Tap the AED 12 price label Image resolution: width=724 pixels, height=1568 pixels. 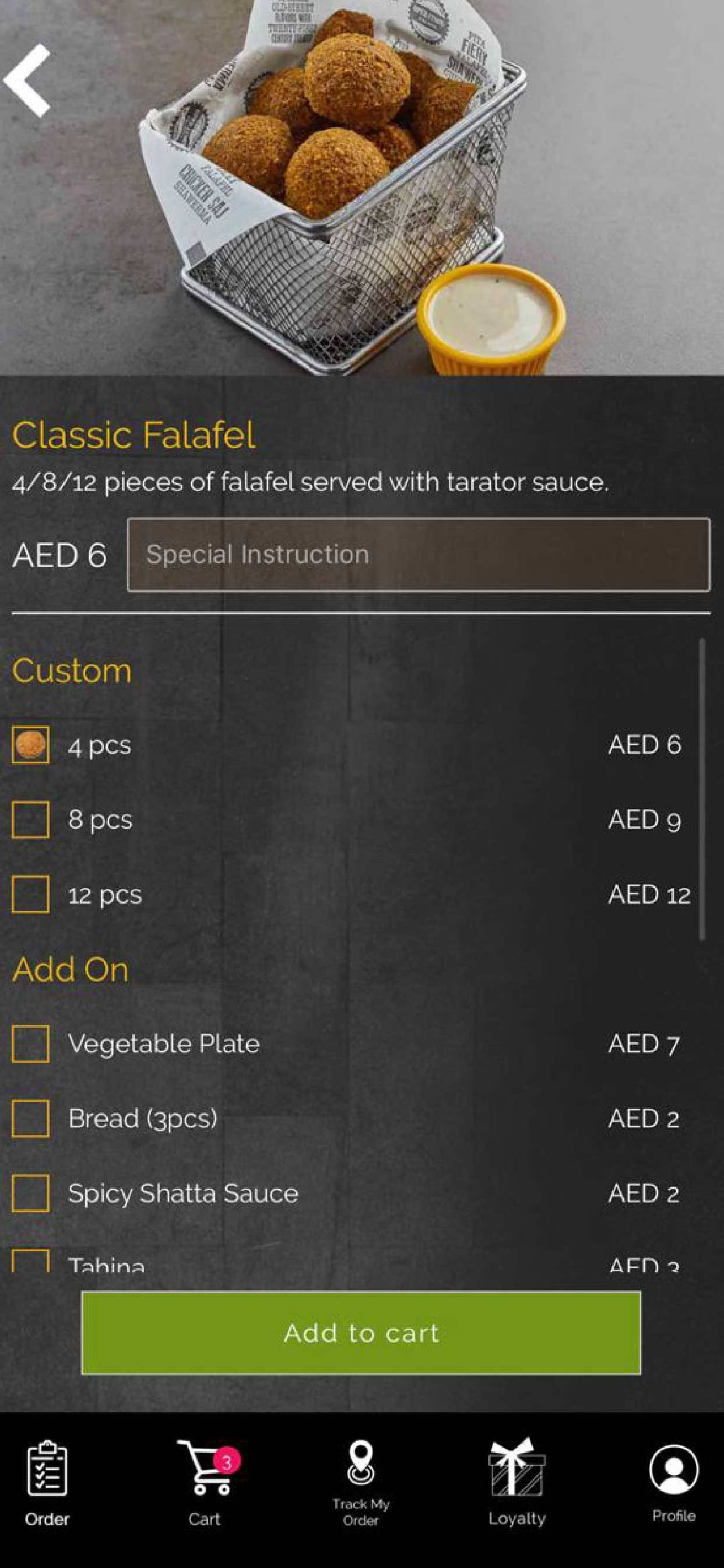649,895
